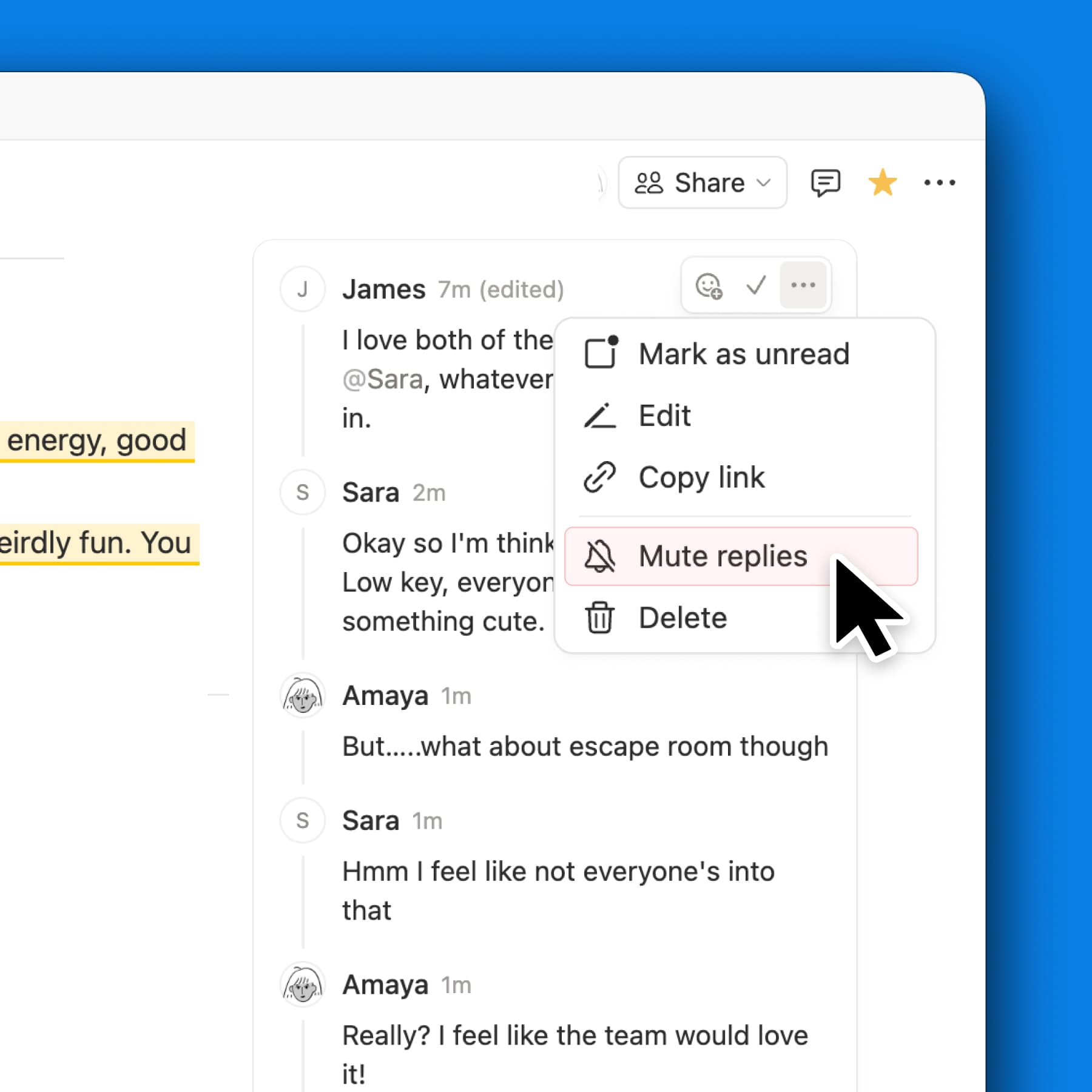Viewport: 1092px width, 1092px height.
Task: Close the comment's three-dot actions menu
Action: [x=803, y=286]
